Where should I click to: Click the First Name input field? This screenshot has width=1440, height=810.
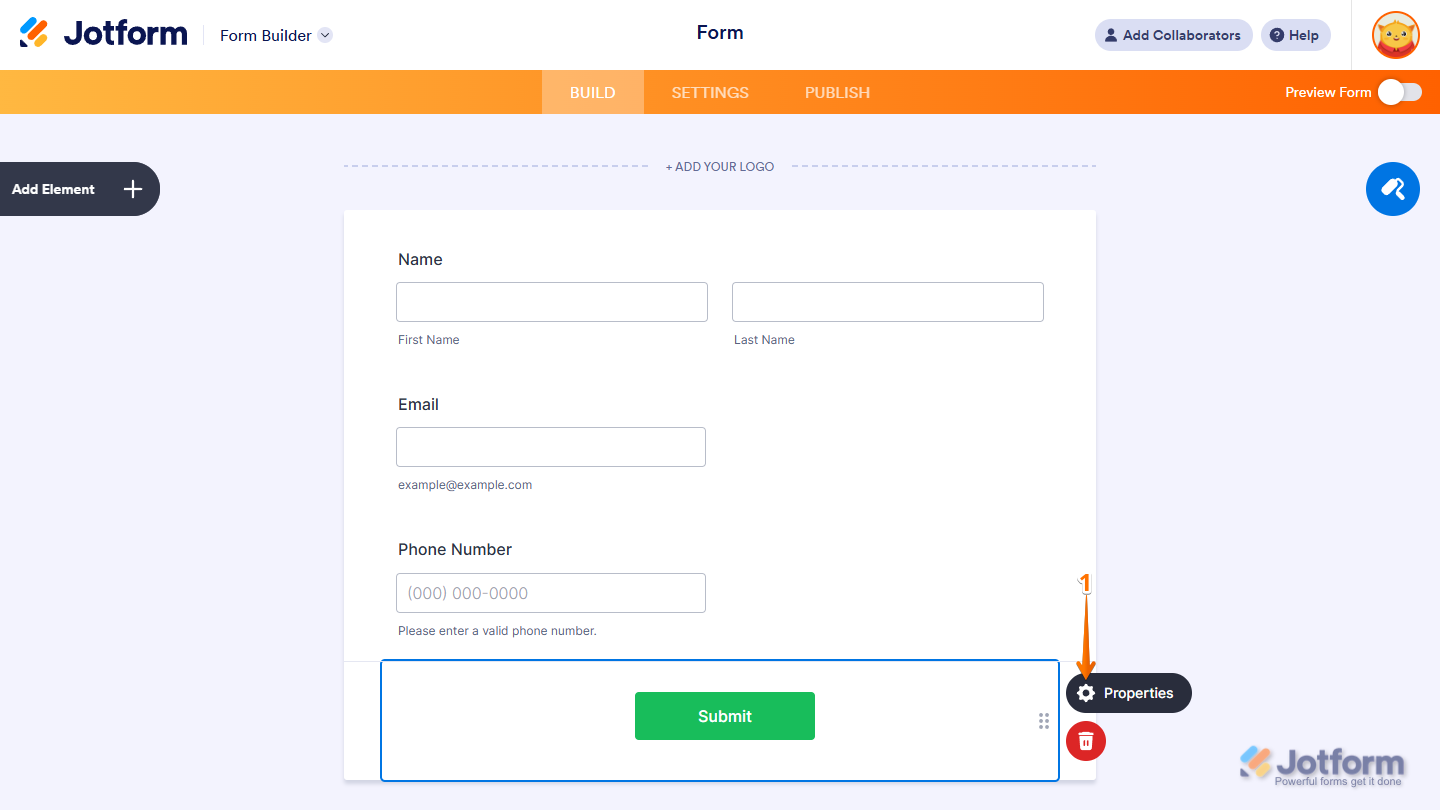[551, 301]
